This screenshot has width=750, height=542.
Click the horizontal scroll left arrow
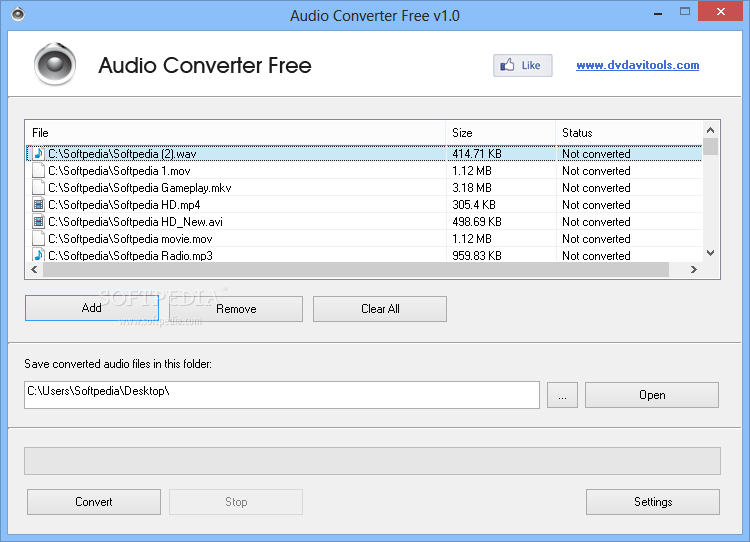(34, 269)
